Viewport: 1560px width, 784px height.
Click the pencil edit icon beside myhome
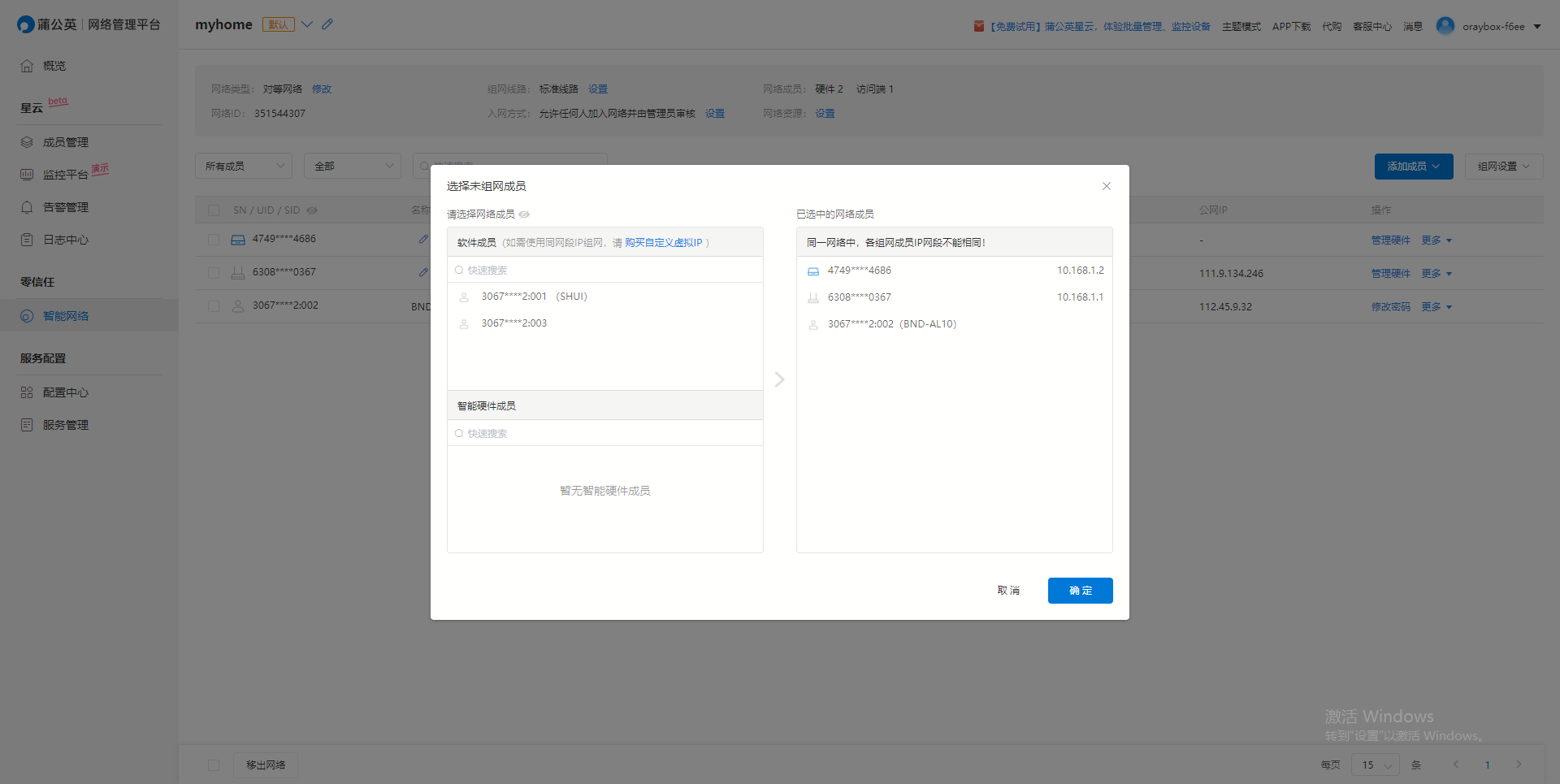(x=327, y=24)
